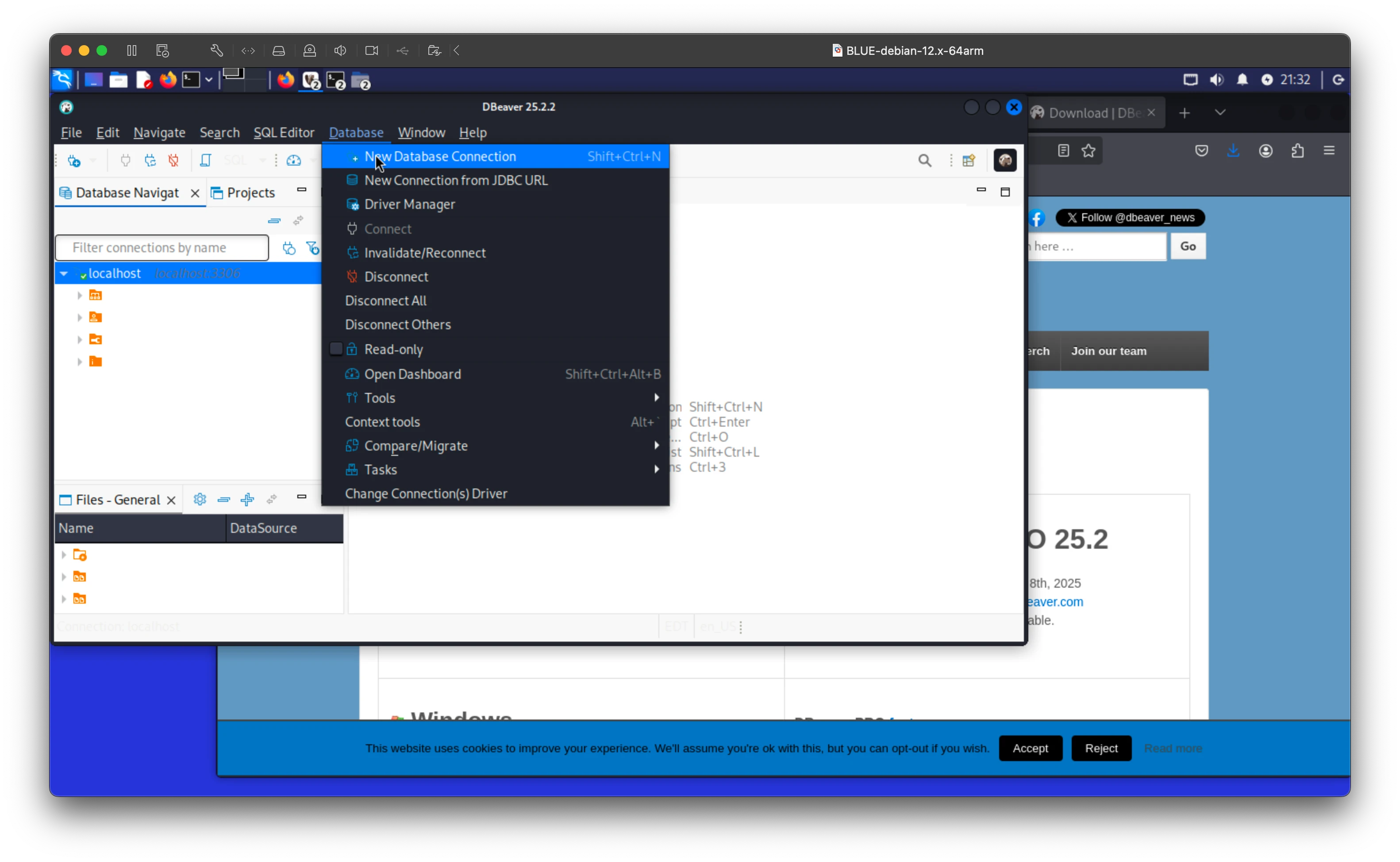Click the Reject cookies button

1101,748
